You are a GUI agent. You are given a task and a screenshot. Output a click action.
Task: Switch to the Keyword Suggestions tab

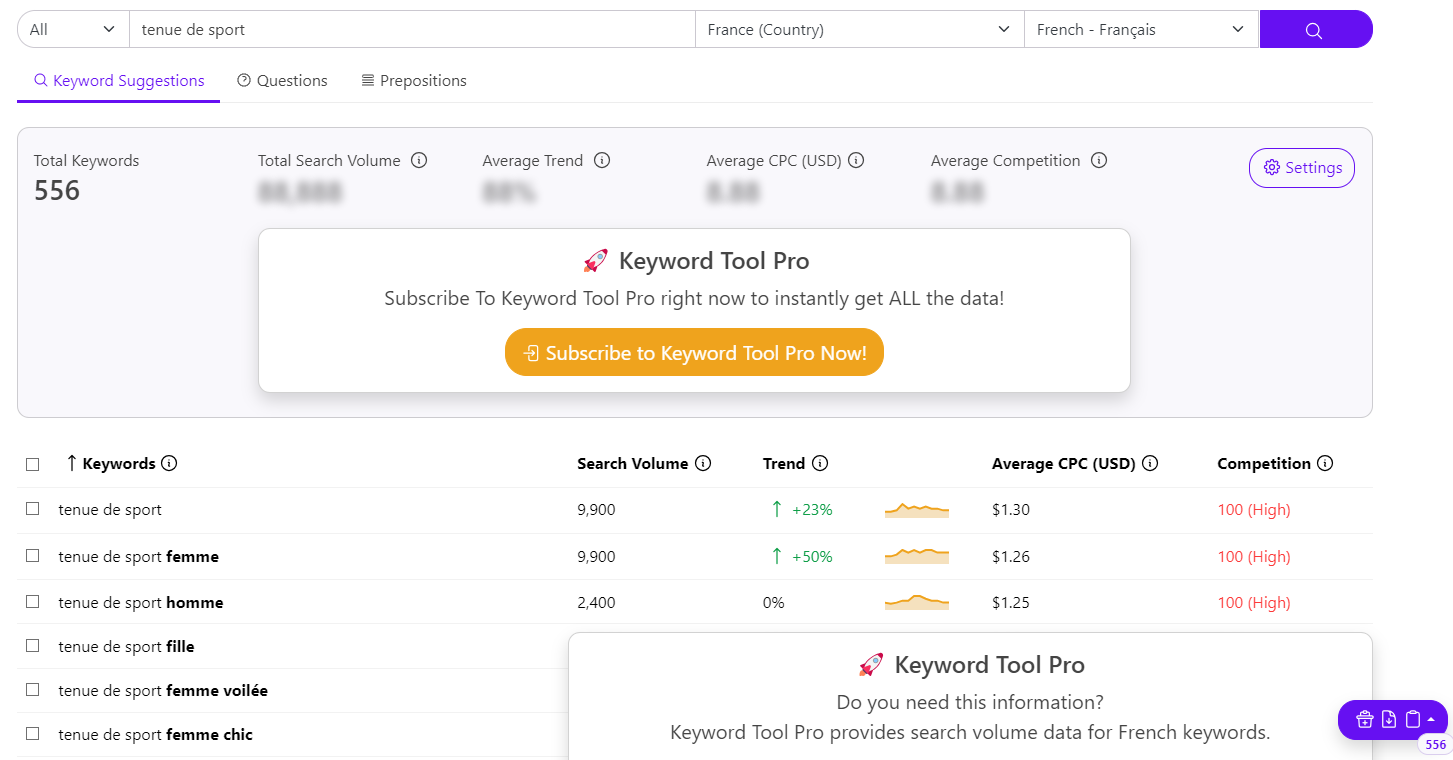[x=119, y=81]
